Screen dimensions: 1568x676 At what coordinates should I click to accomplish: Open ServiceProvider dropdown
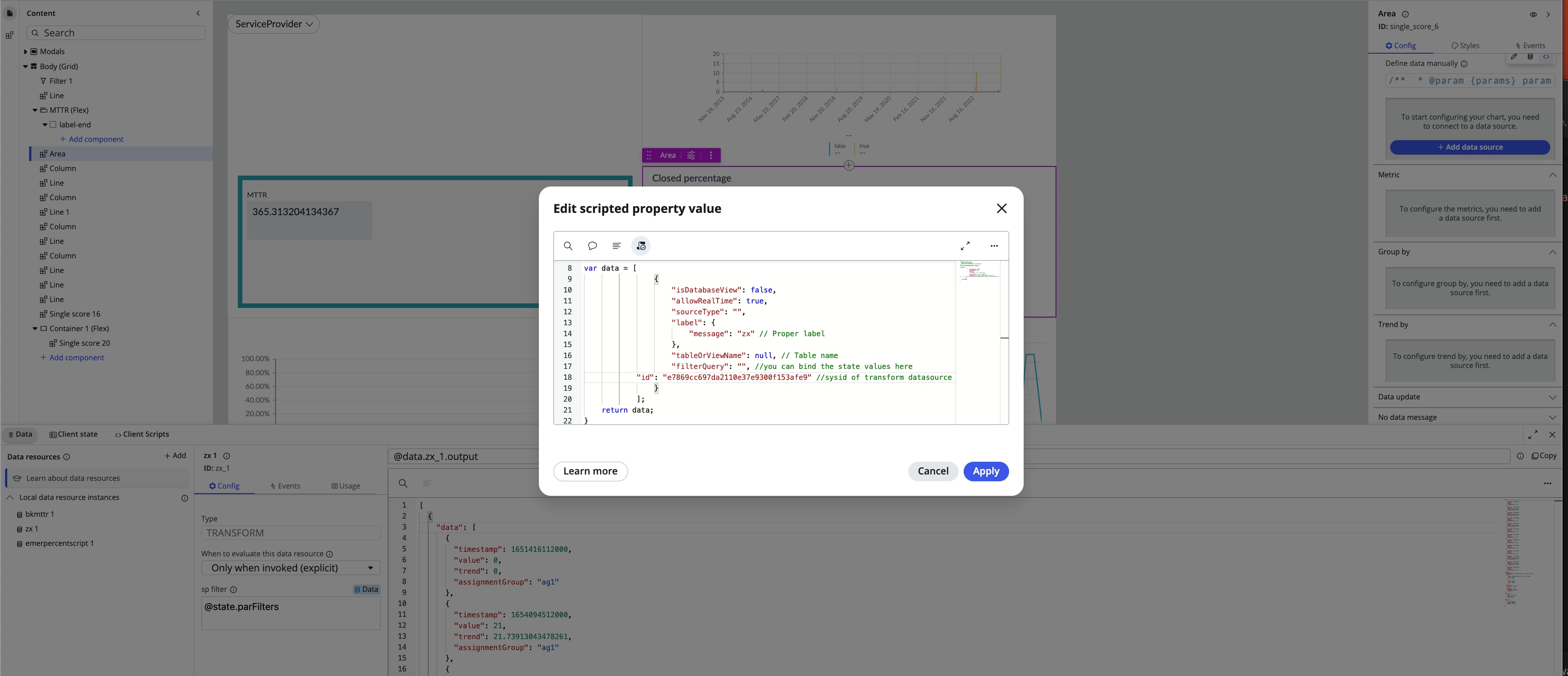(x=274, y=24)
